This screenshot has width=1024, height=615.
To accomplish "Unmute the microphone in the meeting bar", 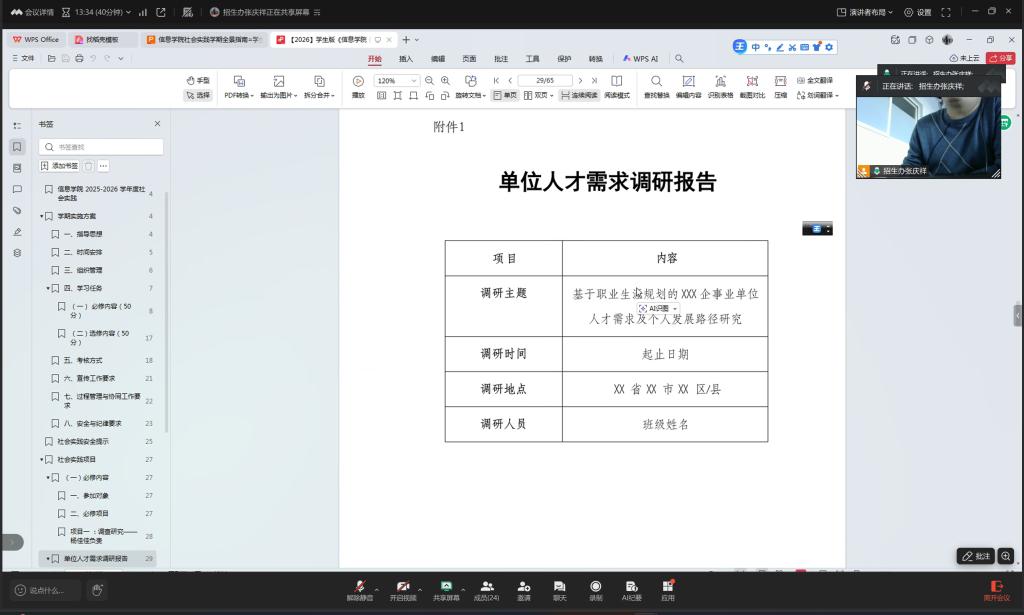I will [359, 589].
